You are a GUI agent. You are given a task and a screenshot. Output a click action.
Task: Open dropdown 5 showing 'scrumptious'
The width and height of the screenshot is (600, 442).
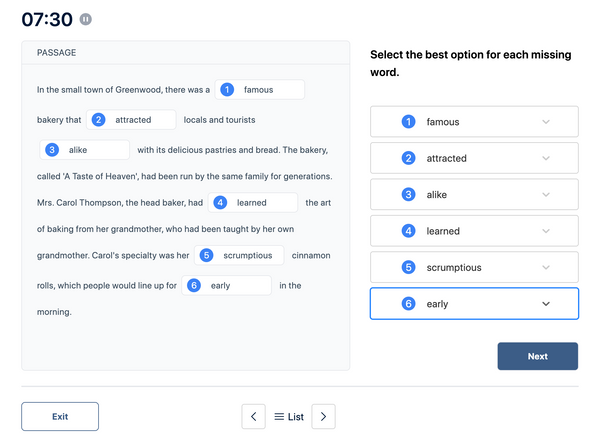tap(474, 267)
